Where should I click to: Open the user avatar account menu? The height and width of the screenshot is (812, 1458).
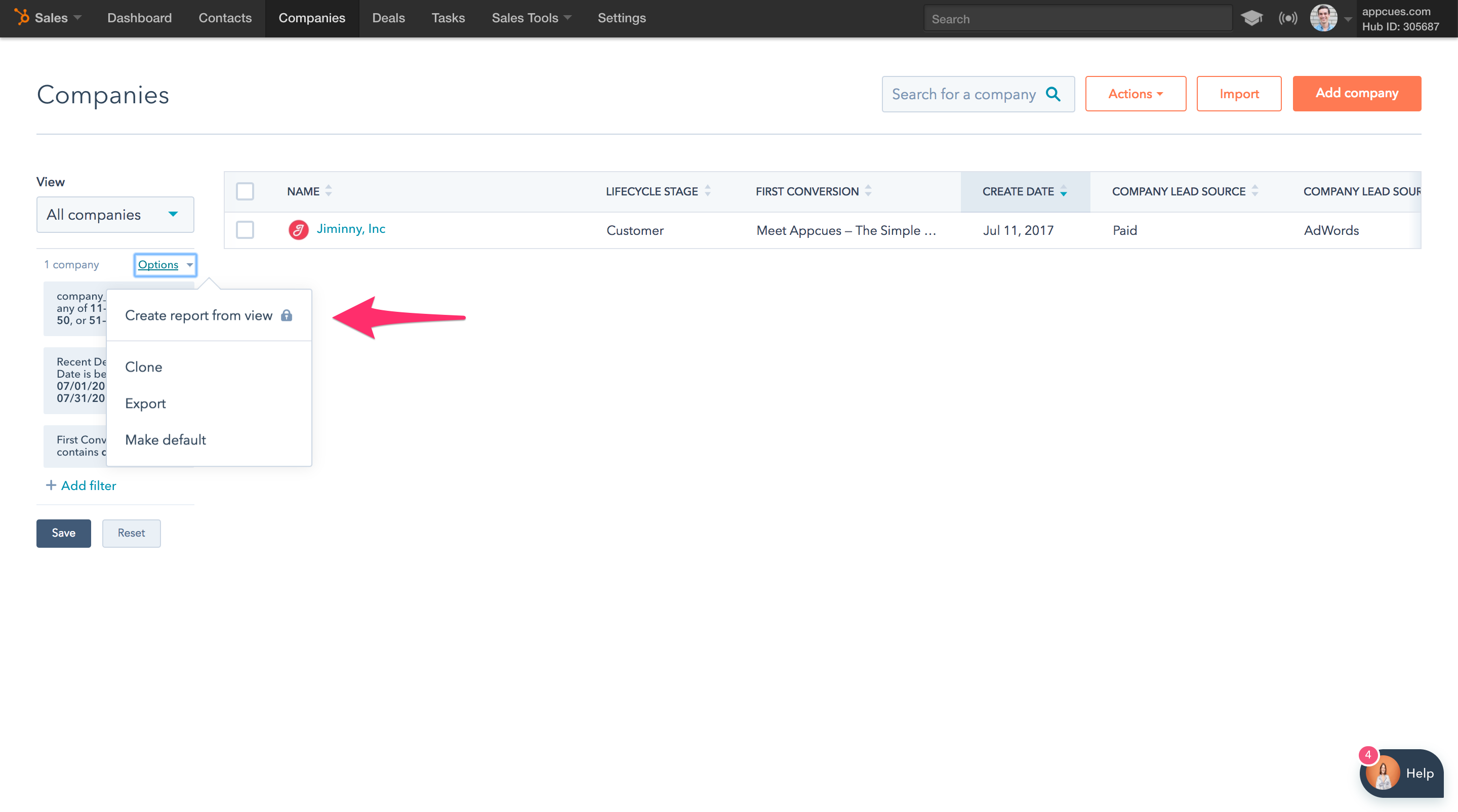click(x=1323, y=18)
